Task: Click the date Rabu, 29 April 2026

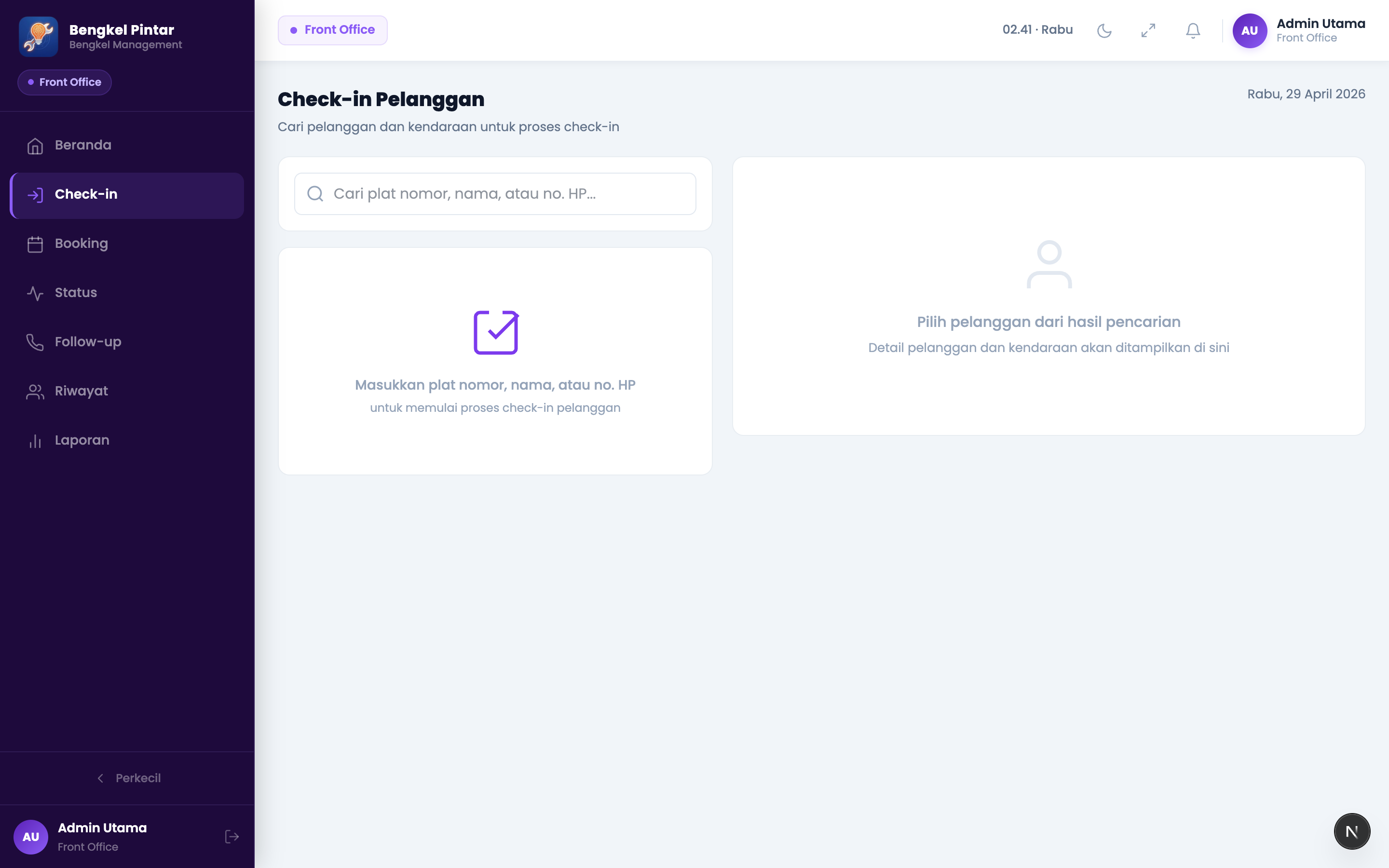Action: tap(1306, 94)
